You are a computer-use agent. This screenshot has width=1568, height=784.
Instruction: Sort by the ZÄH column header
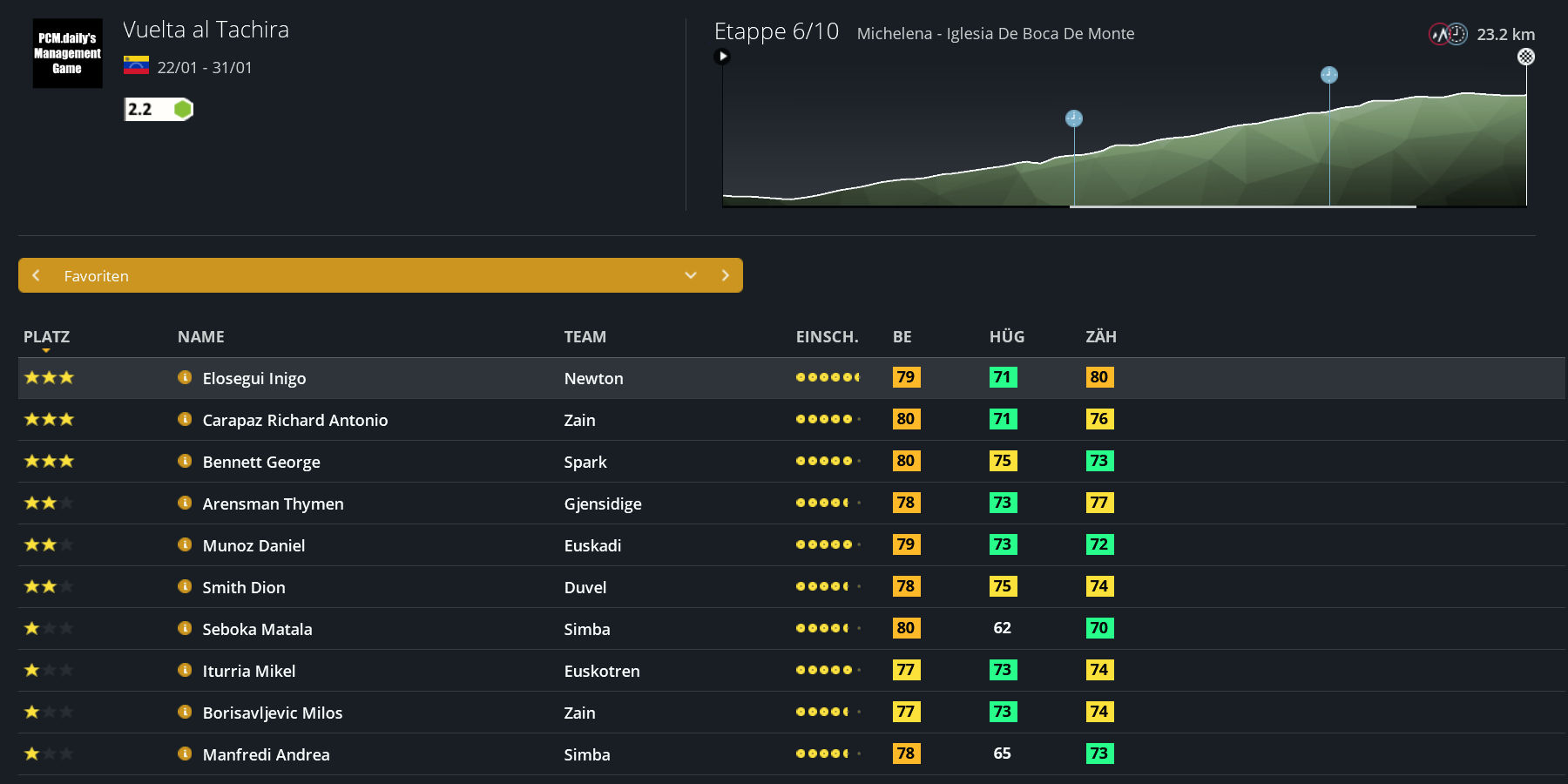pyautogui.click(x=1101, y=337)
